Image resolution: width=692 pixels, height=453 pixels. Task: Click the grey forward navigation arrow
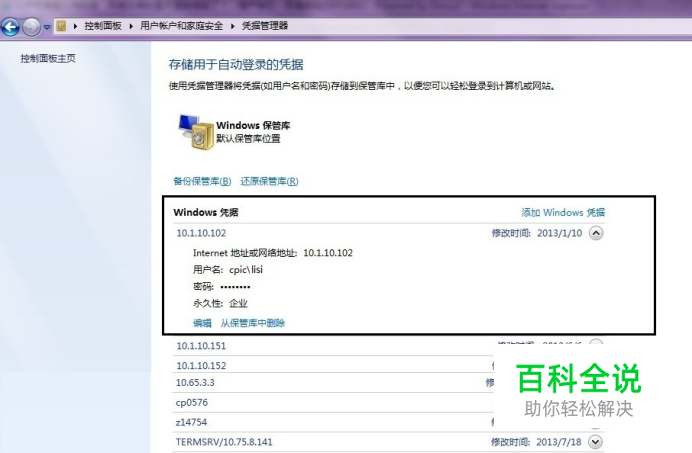click(31, 27)
